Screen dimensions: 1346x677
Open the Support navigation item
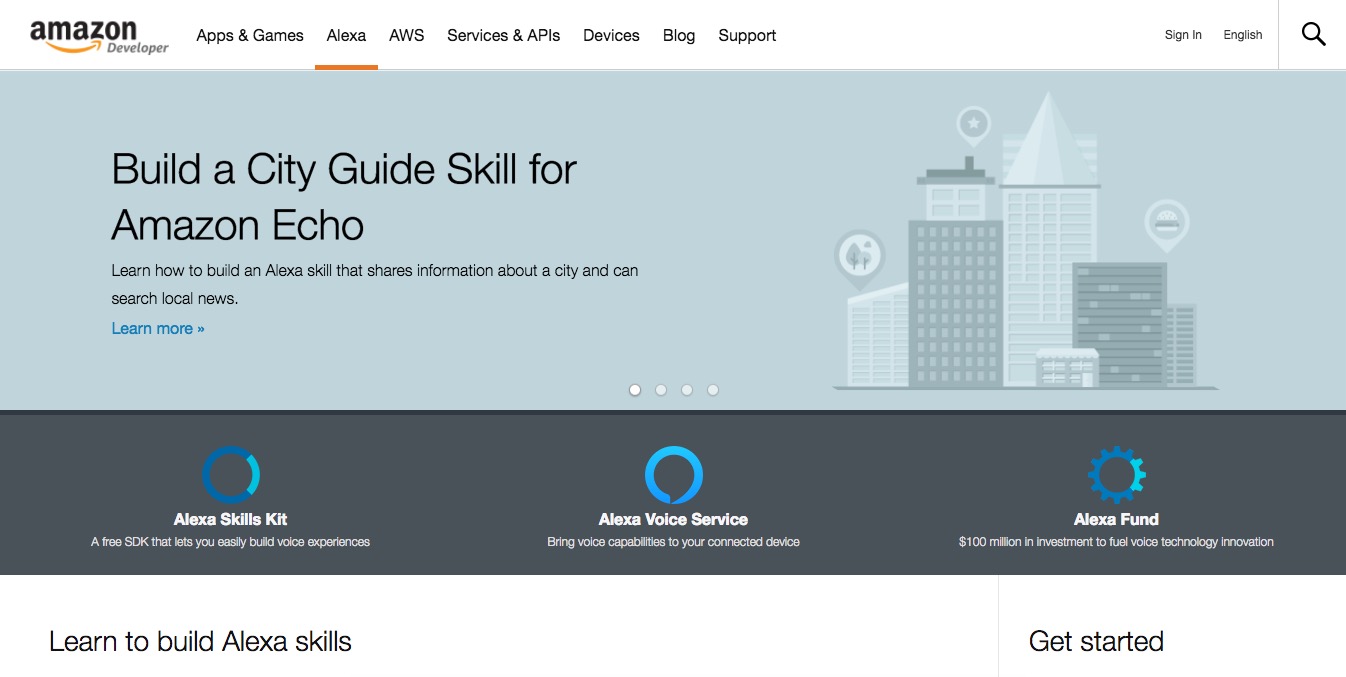(x=747, y=35)
